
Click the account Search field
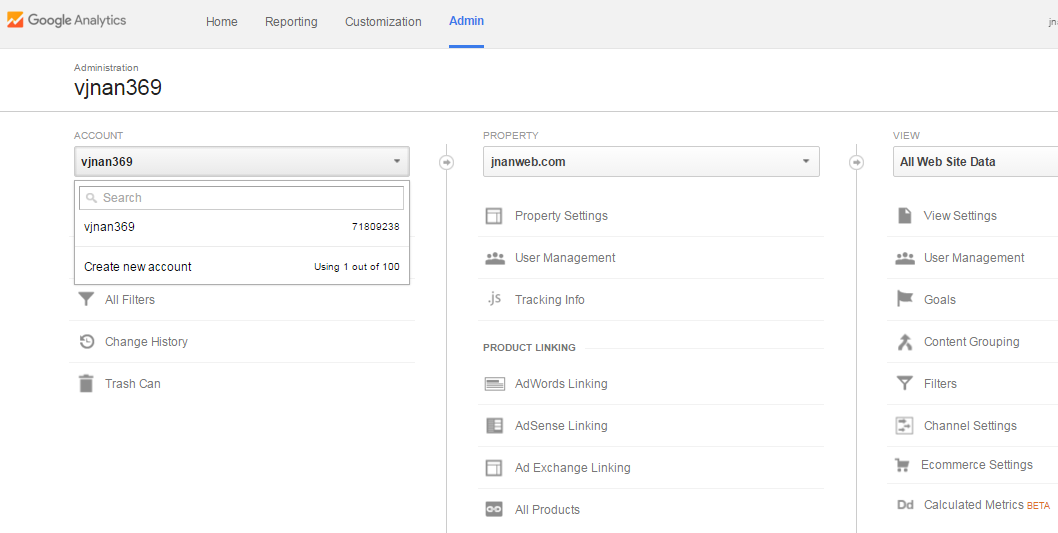coord(242,198)
